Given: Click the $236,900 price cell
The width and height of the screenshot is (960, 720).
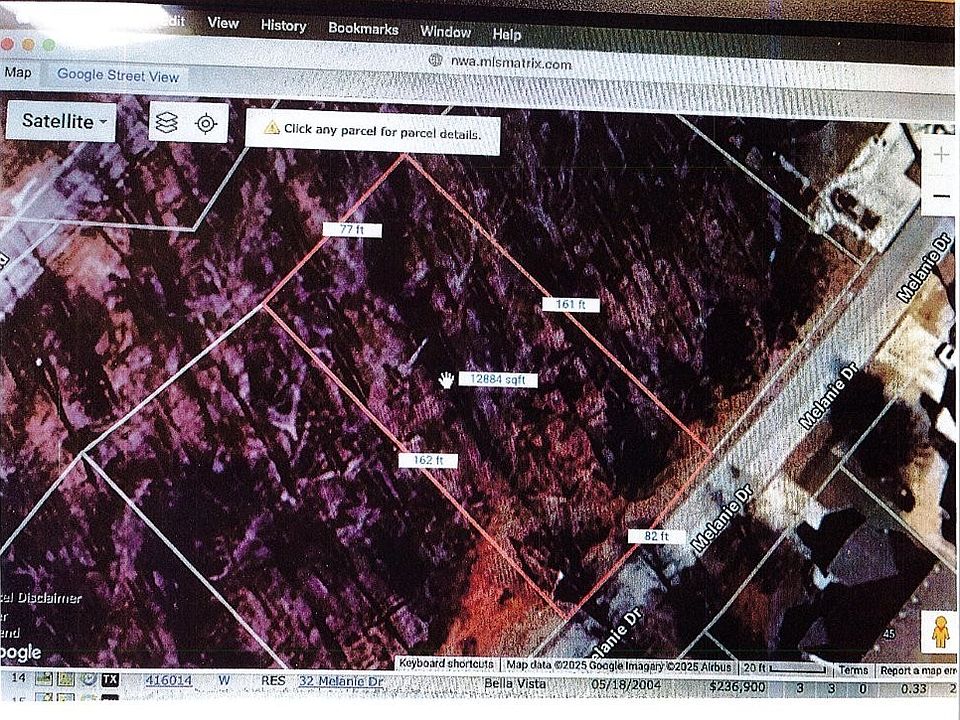Looking at the screenshot, I should pyautogui.click(x=737, y=688).
